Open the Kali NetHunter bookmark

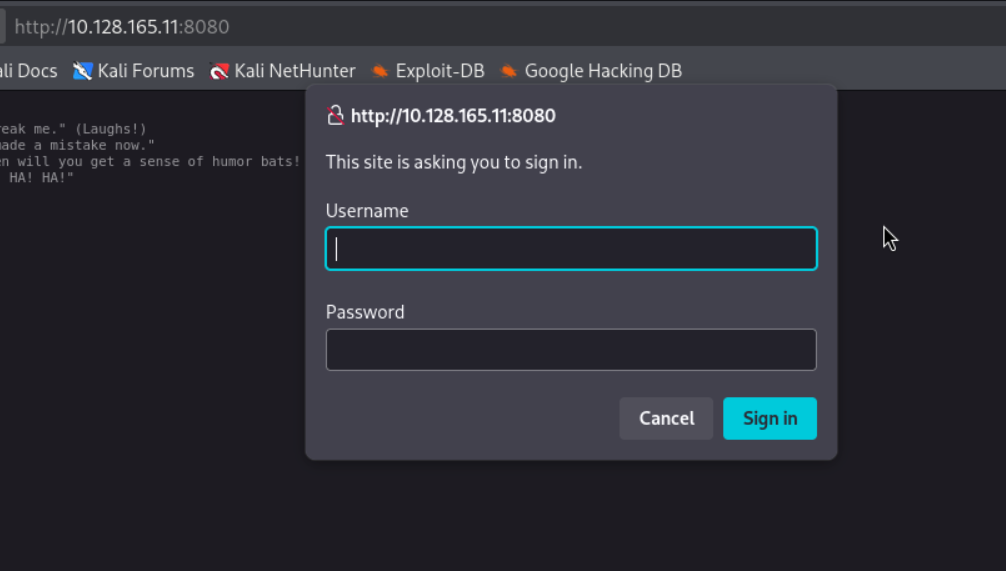click(x=282, y=71)
